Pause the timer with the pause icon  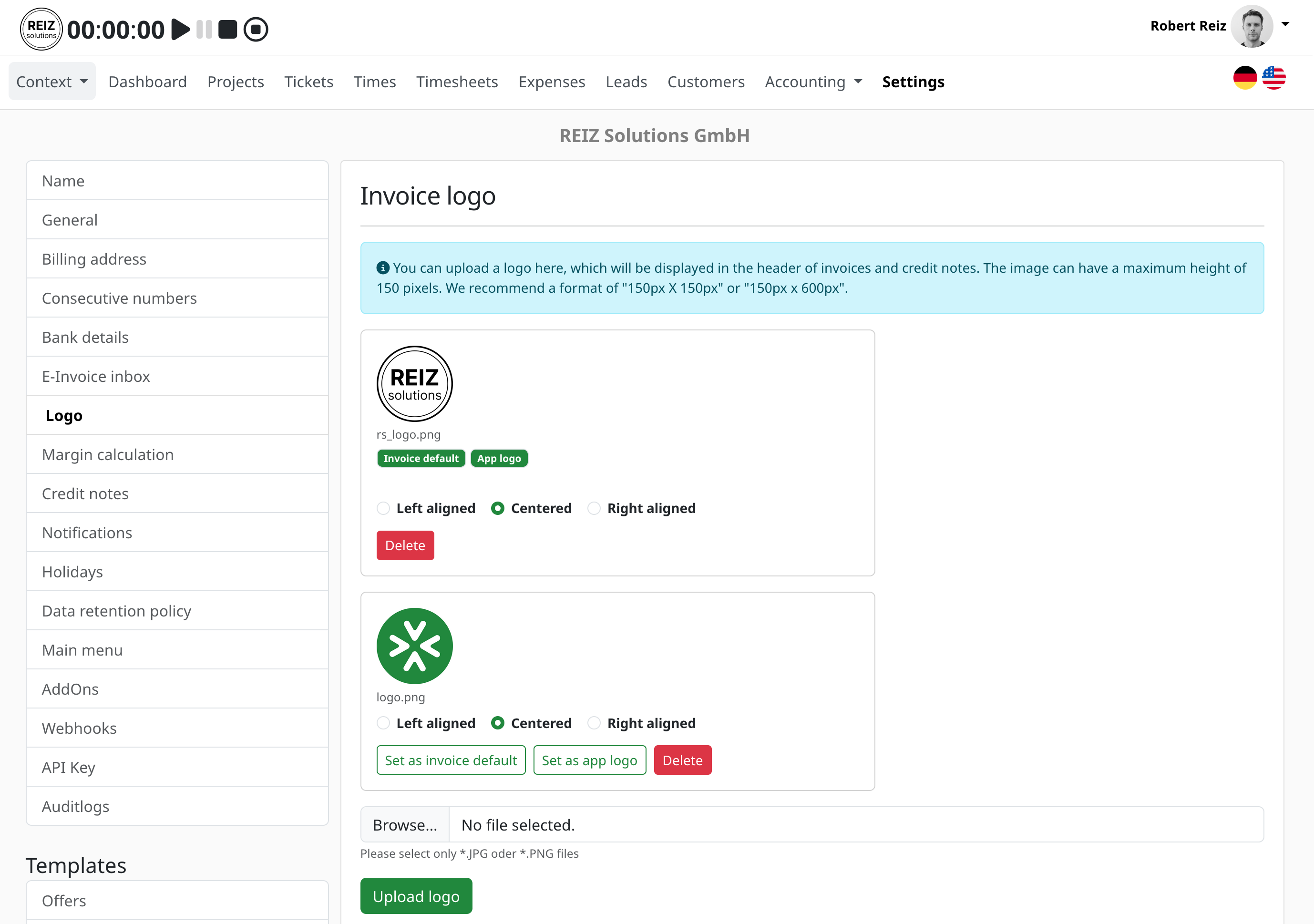tap(204, 29)
